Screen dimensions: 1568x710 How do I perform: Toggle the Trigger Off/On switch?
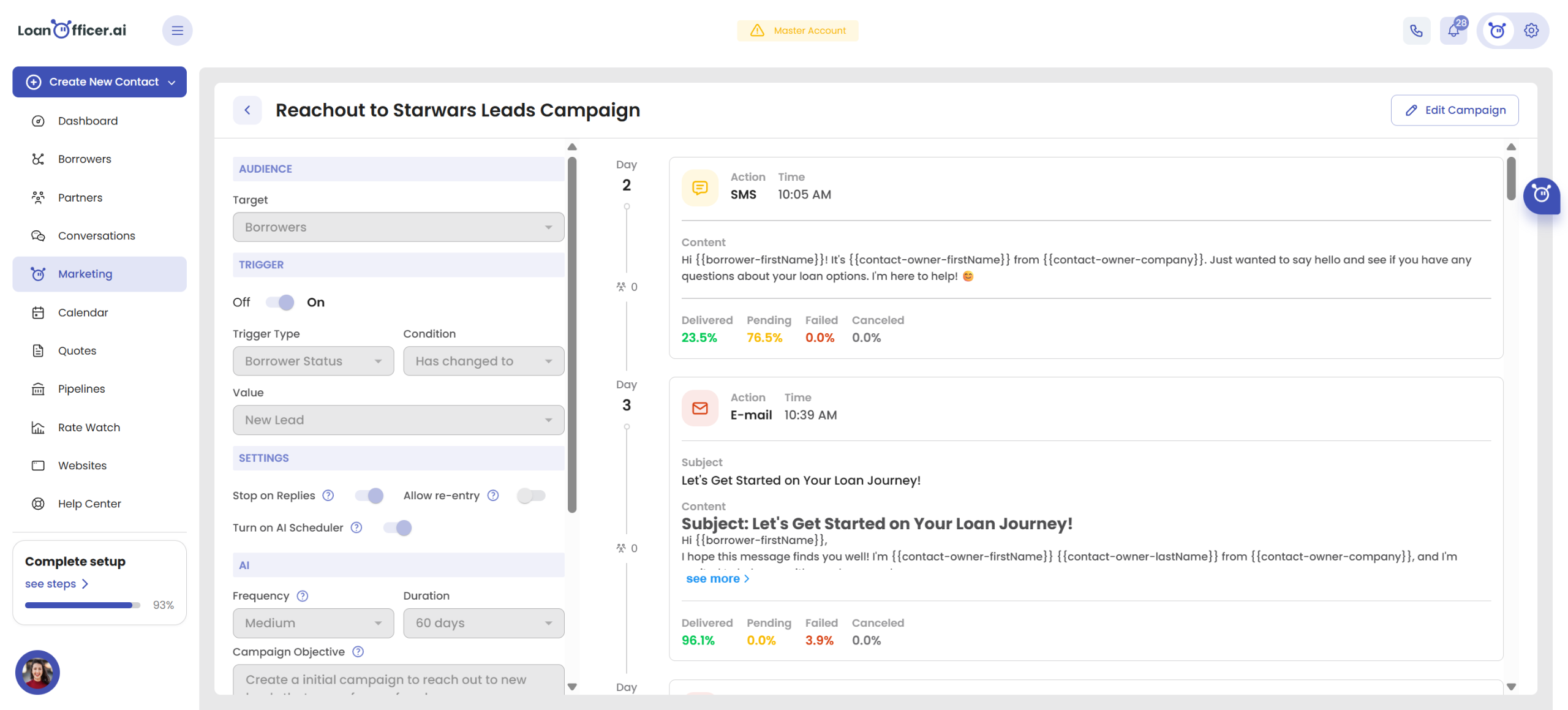click(281, 302)
